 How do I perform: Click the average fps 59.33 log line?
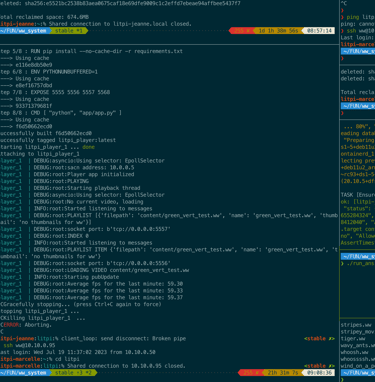tap(92, 291)
